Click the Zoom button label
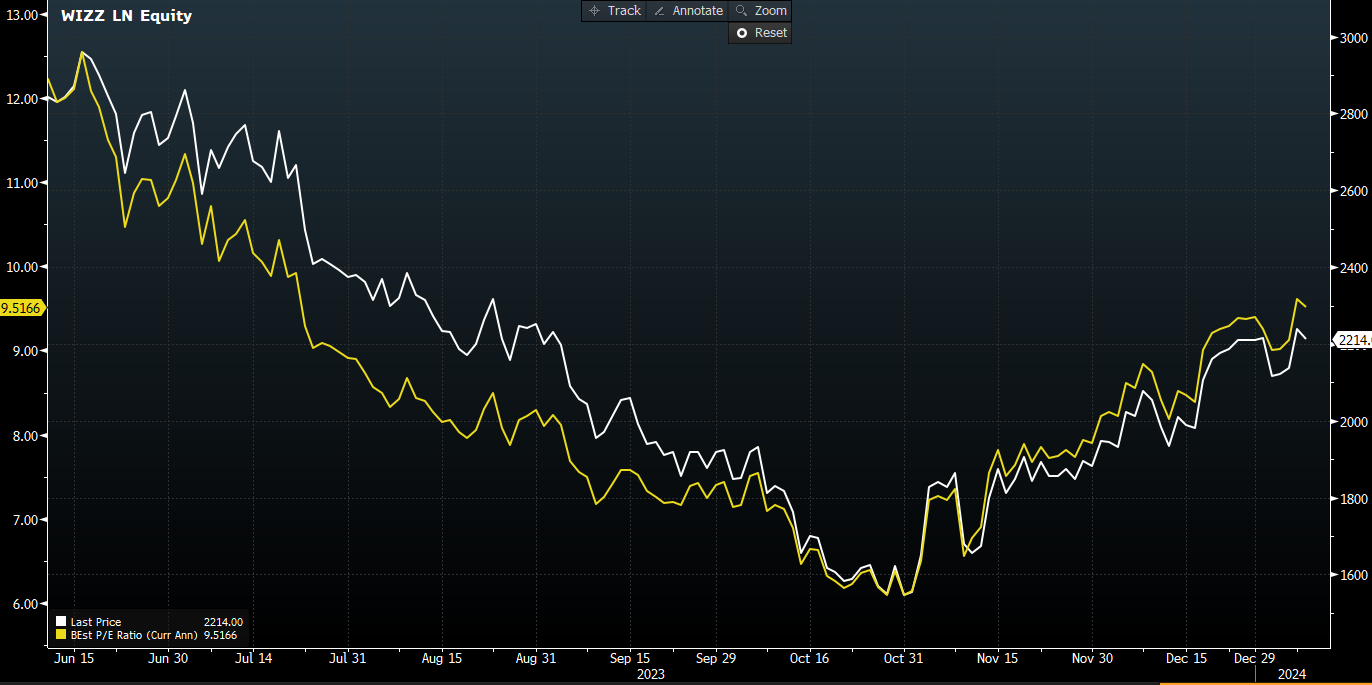Viewport: 1372px width, 685px height. [x=771, y=11]
